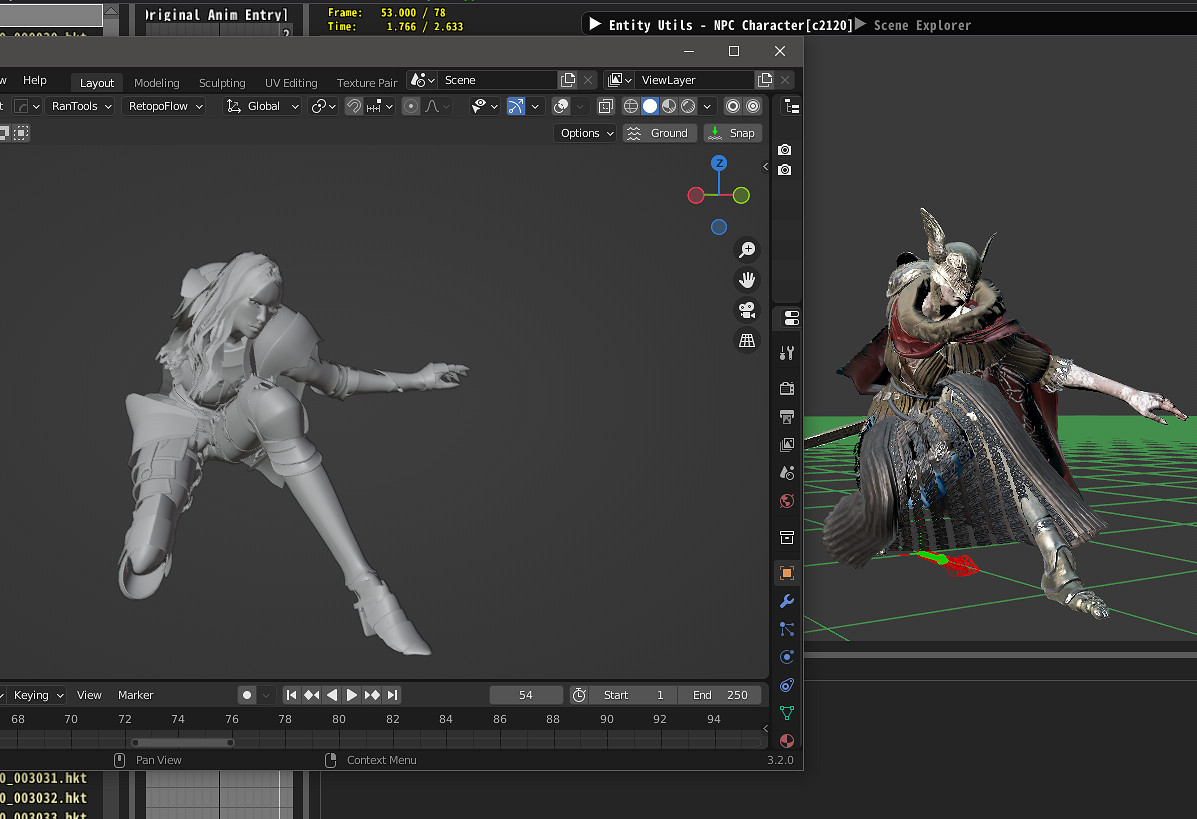Expand the RetopoFlow dropdown menu
The image size is (1197, 819).
click(163, 106)
